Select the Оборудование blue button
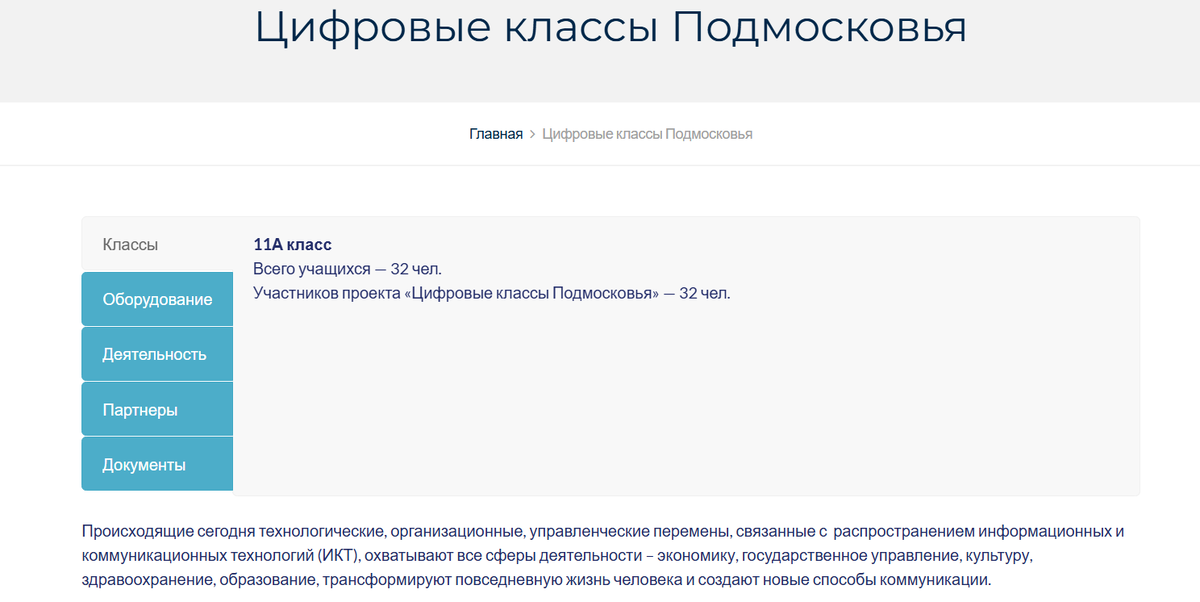Screen dimensions: 1200x602 [x=156, y=298]
